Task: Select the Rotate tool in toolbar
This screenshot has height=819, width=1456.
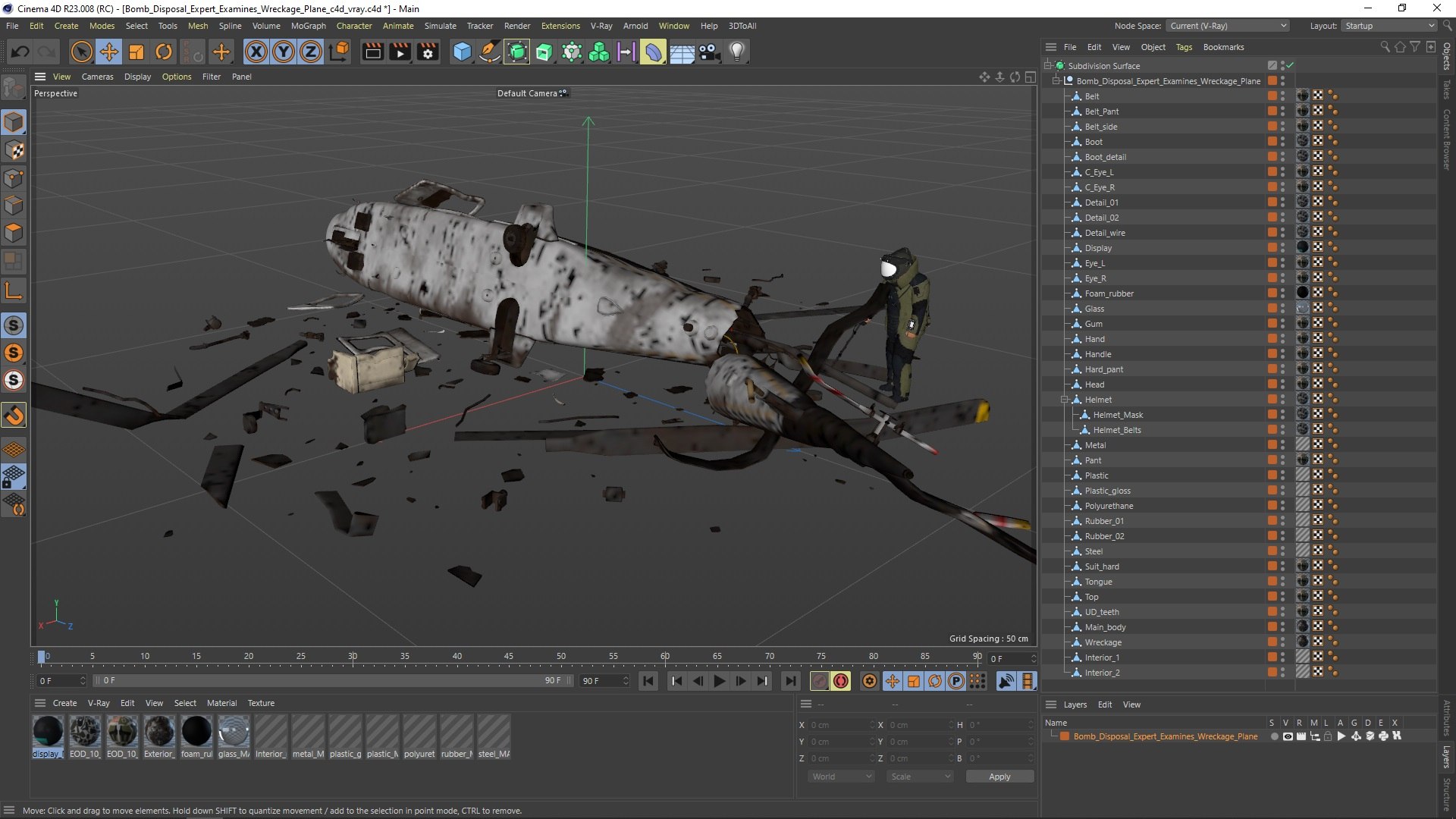Action: point(164,52)
